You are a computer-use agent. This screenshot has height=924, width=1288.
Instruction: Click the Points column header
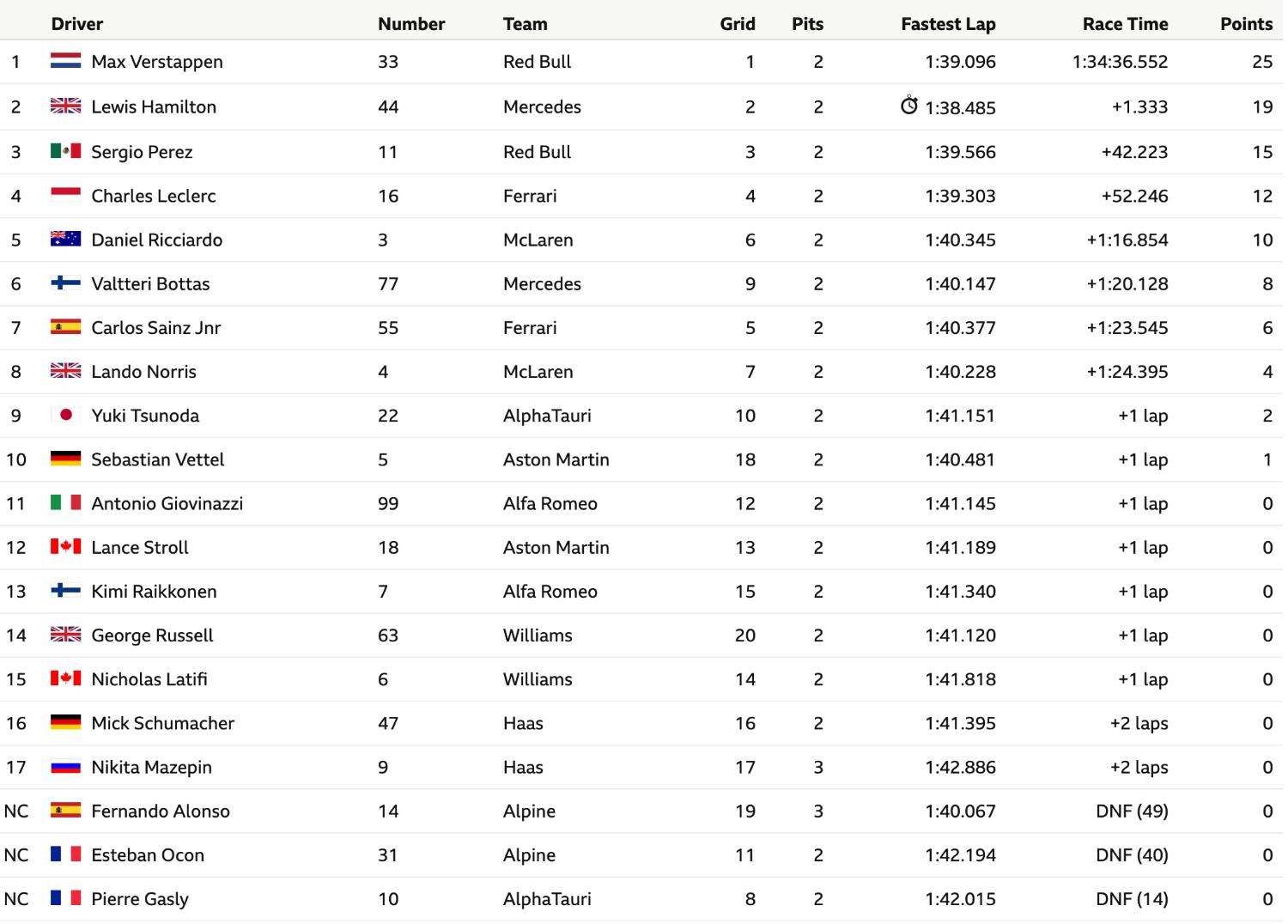tap(1246, 24)
